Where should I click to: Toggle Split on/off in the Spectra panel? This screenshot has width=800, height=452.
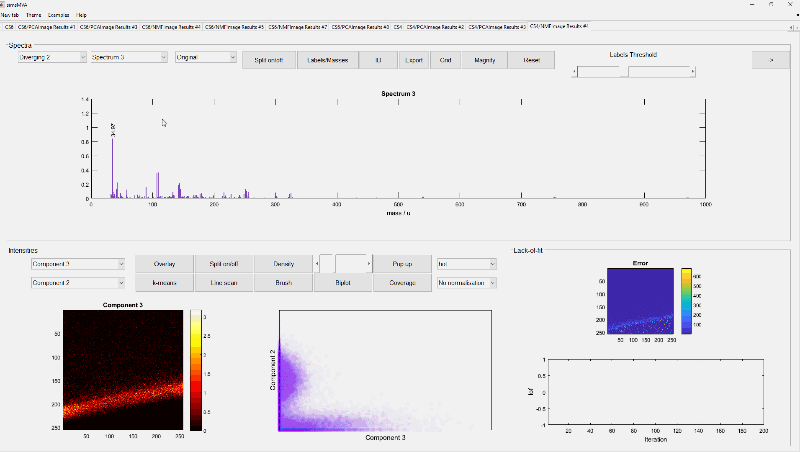(x=270, y=60)
